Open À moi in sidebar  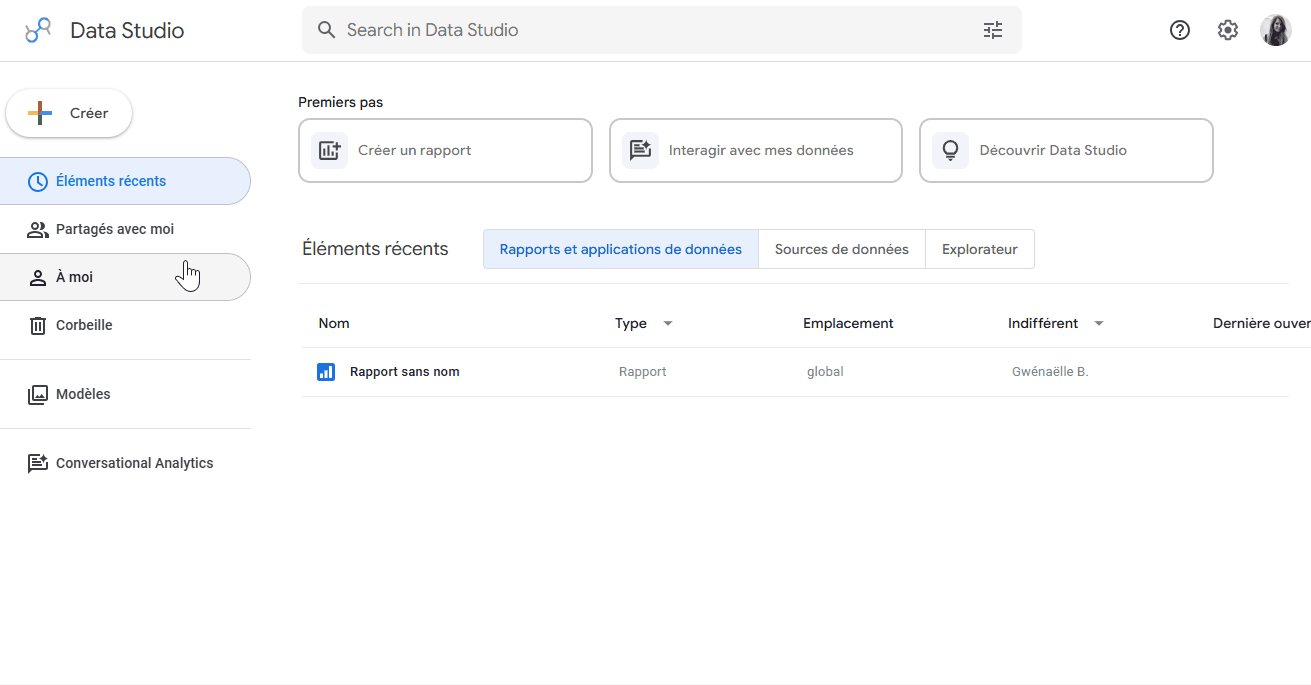(125, 277)
